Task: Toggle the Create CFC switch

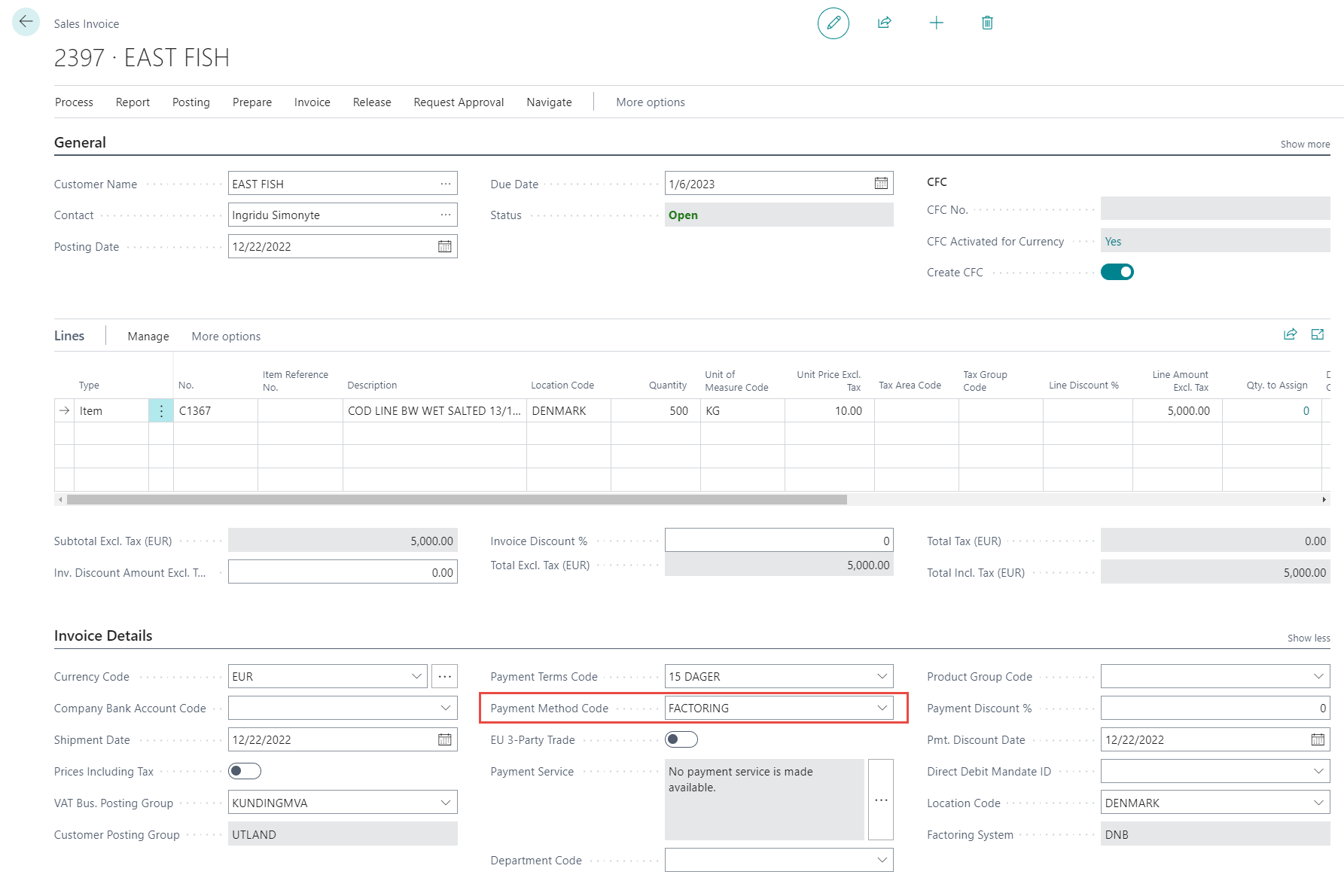Action: point(1117,273)
